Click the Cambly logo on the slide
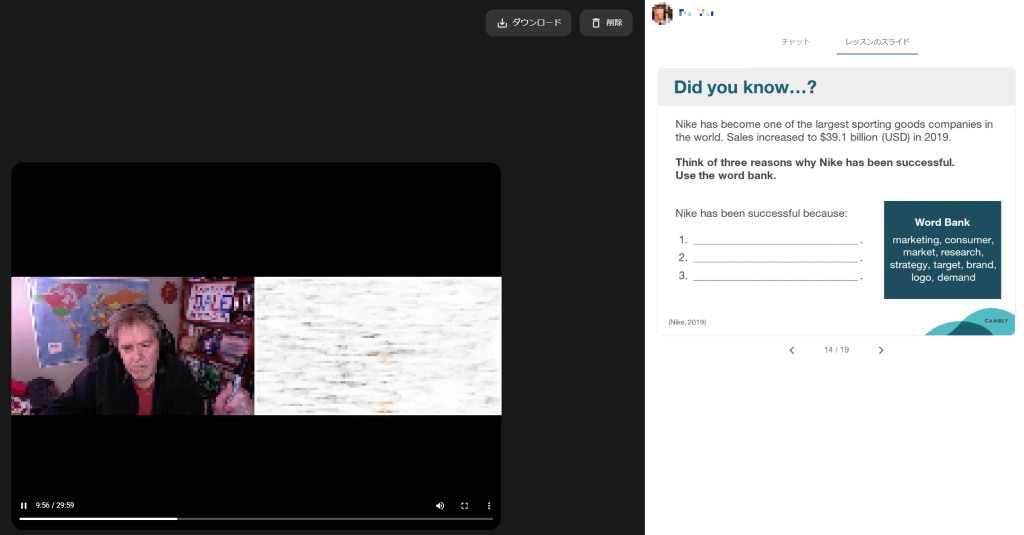The image size is (1024, 535). click(995, 321)
